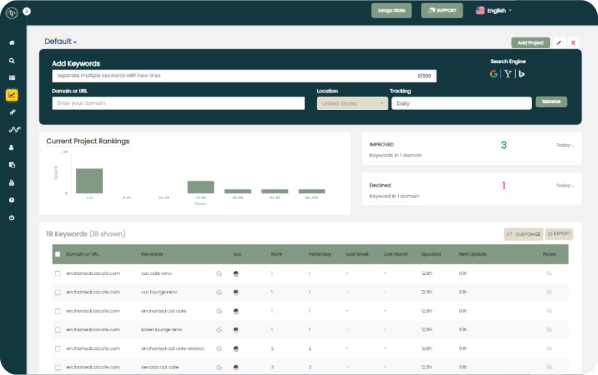This screenshot has height=375, width=598.
Task: Select the highlighted rank tracker chart icon
Action: tap(12, 95)
